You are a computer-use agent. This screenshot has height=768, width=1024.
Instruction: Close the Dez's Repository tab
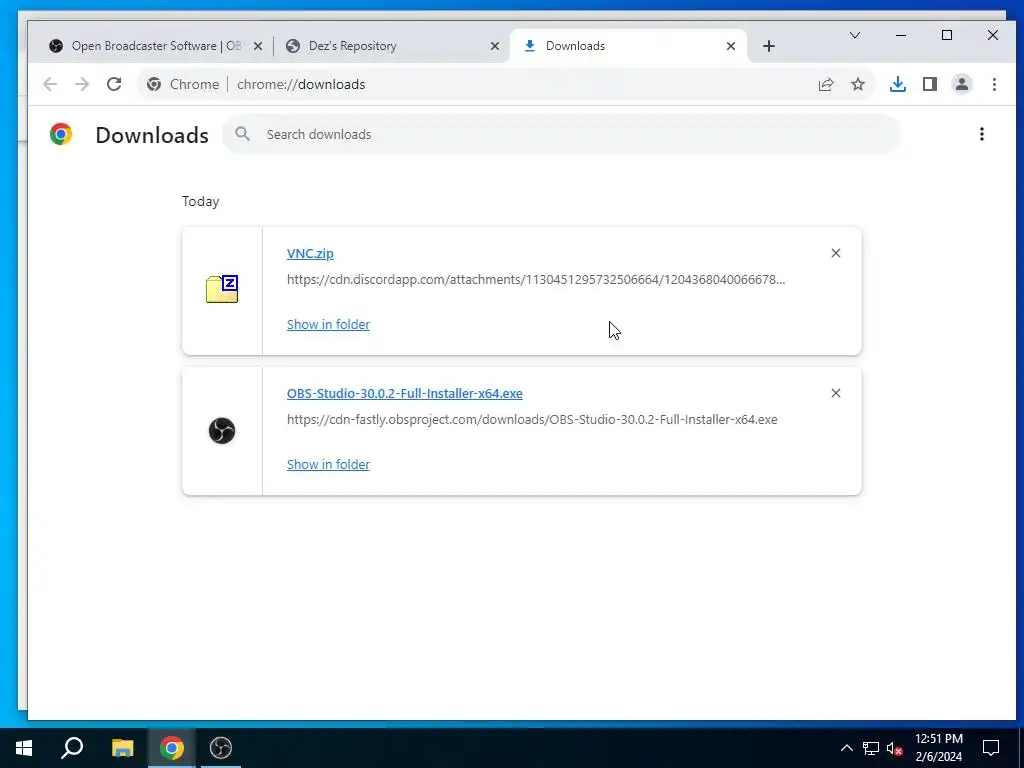tap(495, 46)
